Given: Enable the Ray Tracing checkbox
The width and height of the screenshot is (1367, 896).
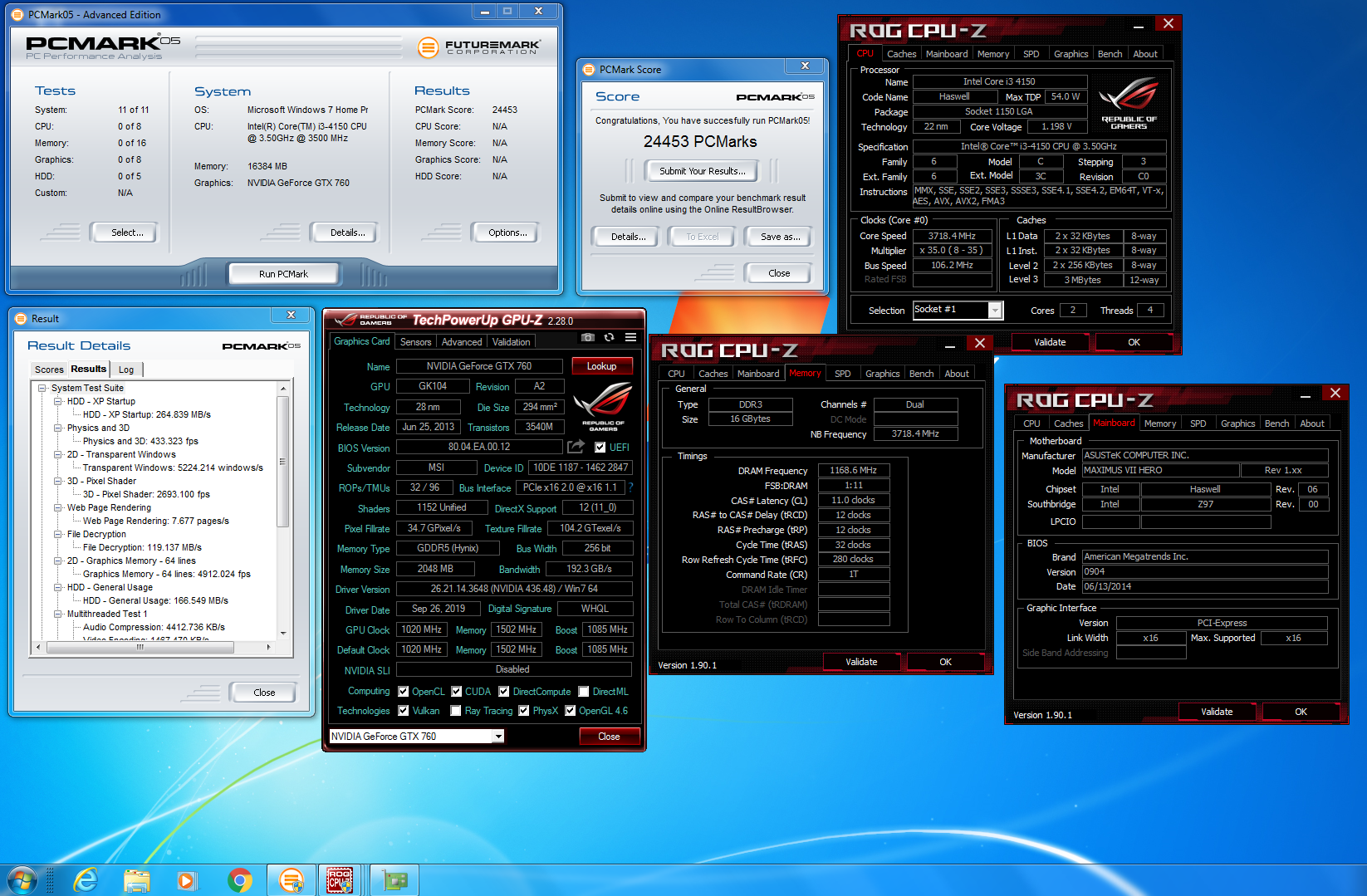Looking at the screenshot, I should [455, 711].
